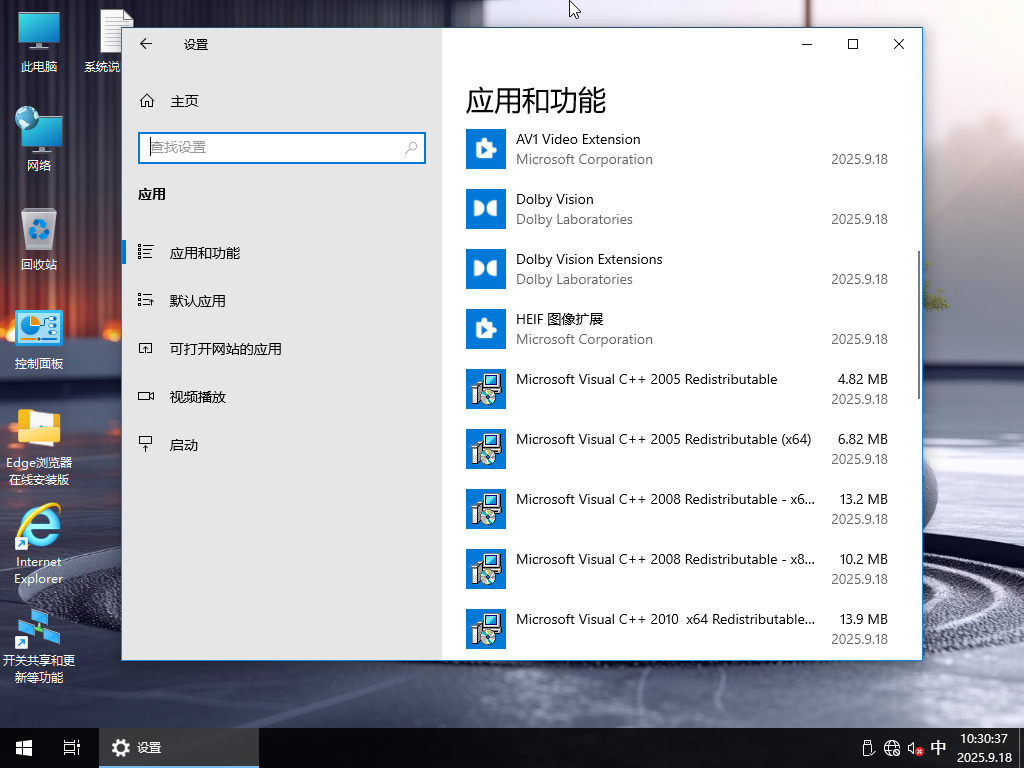Click the 中 input method indicator

tap(938, 747)
